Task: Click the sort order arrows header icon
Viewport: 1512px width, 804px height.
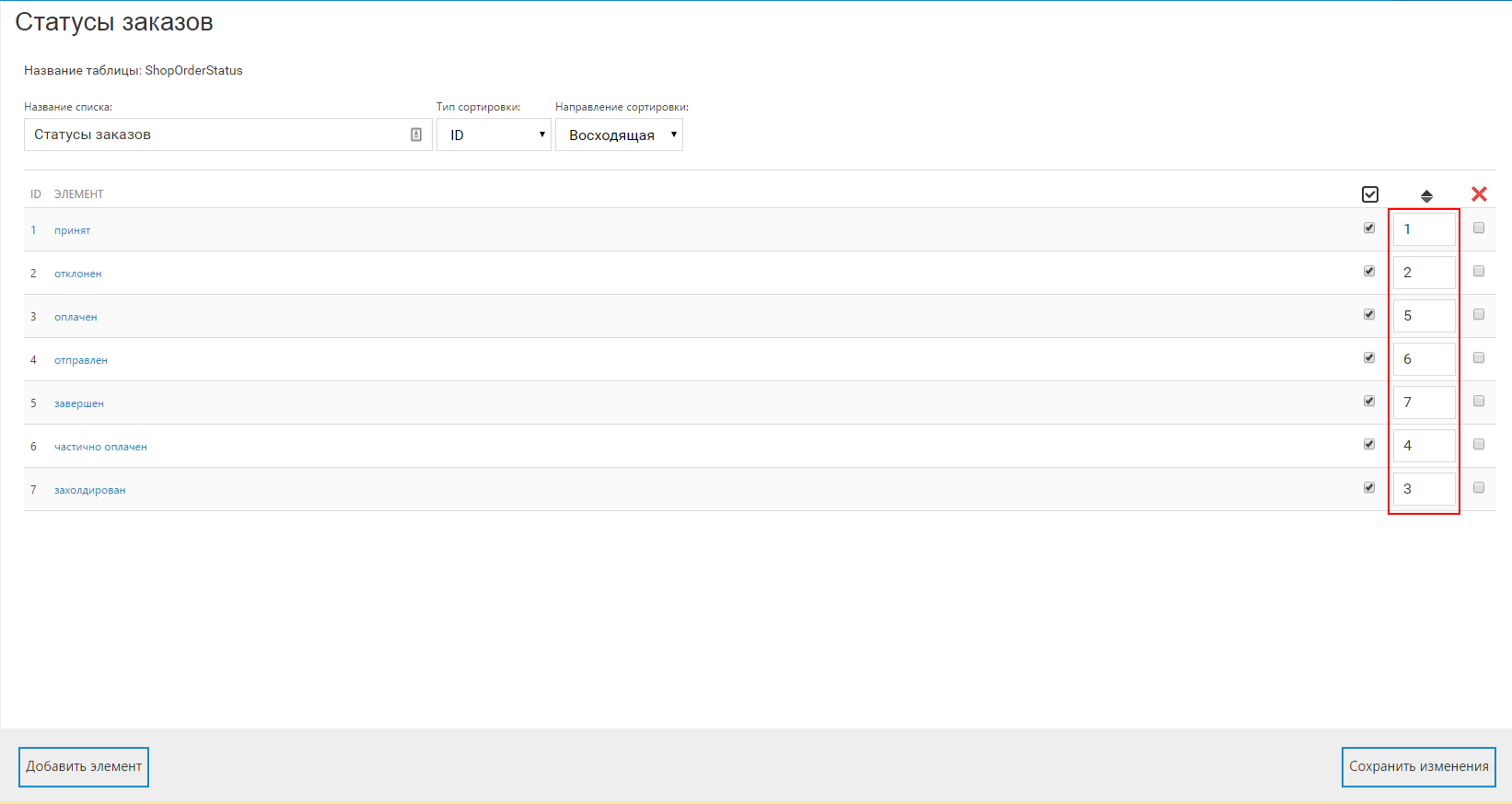Action: click(1426, 195)
